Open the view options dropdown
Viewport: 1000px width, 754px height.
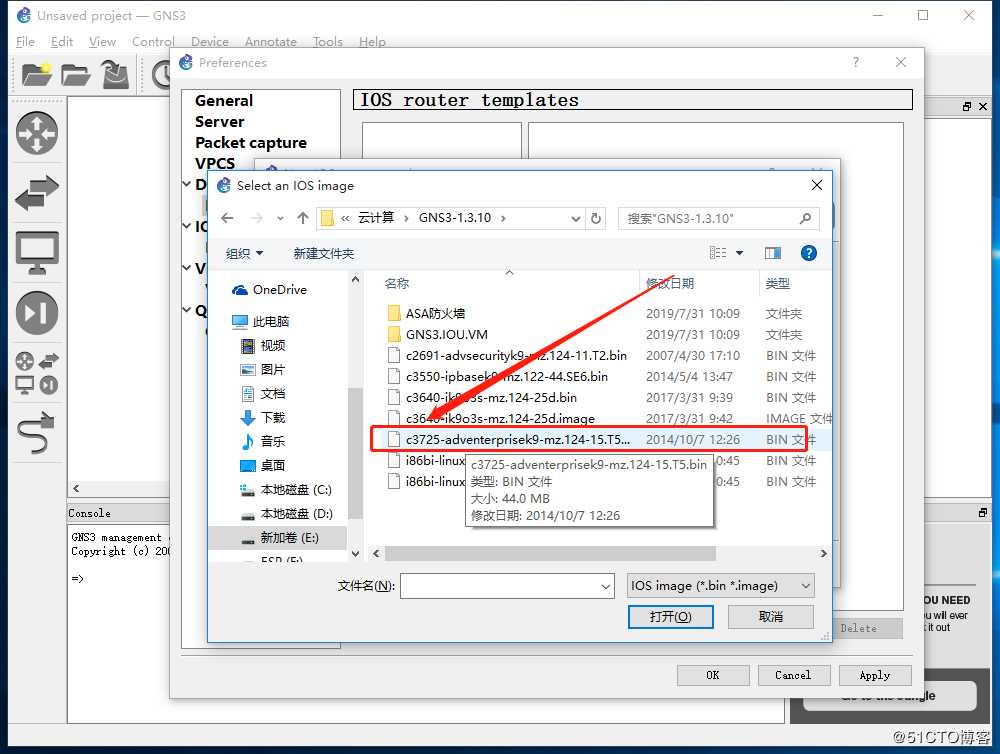(x=739, y=253)
